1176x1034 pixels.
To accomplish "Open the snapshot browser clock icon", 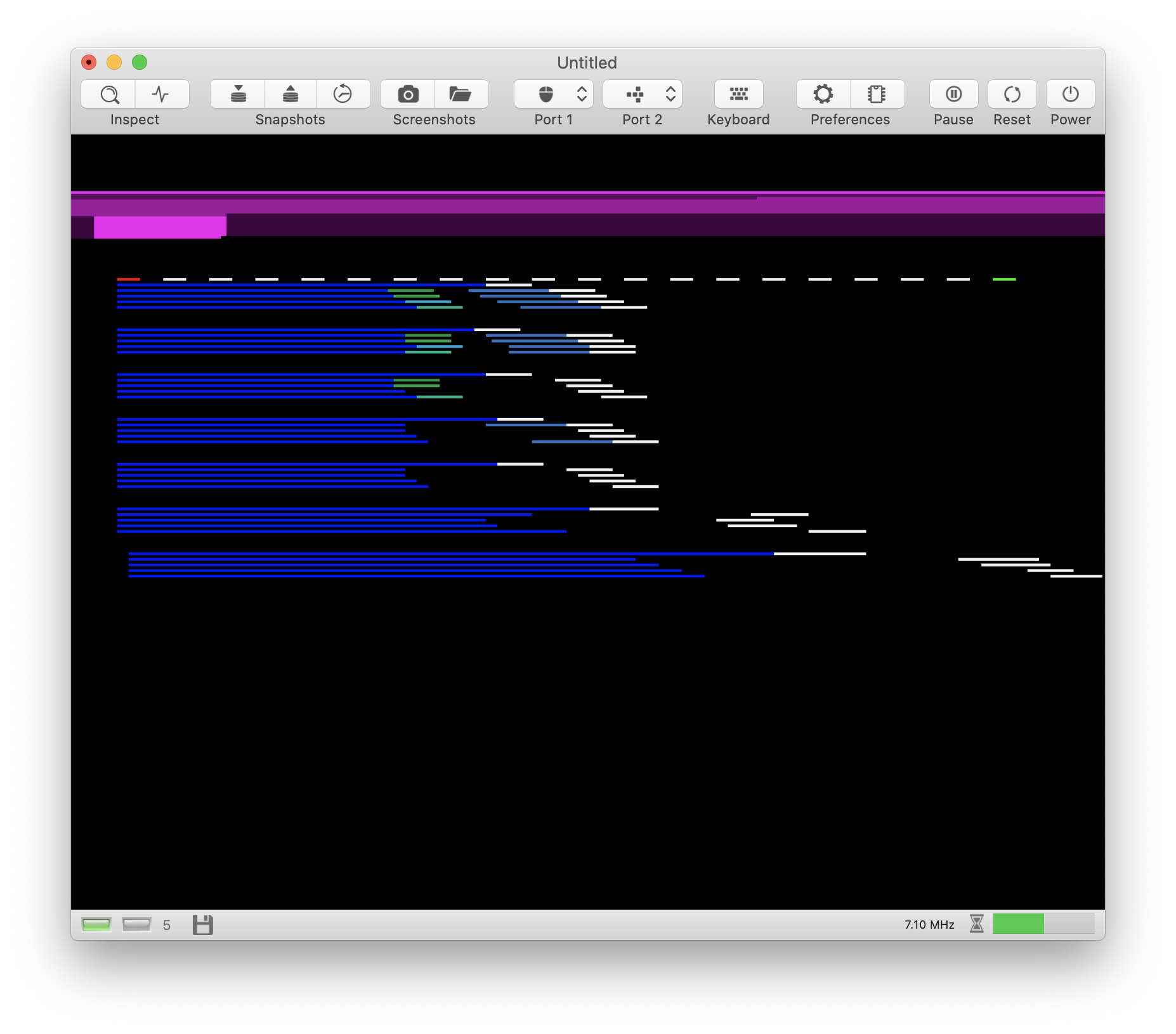I will coord(343,95).
